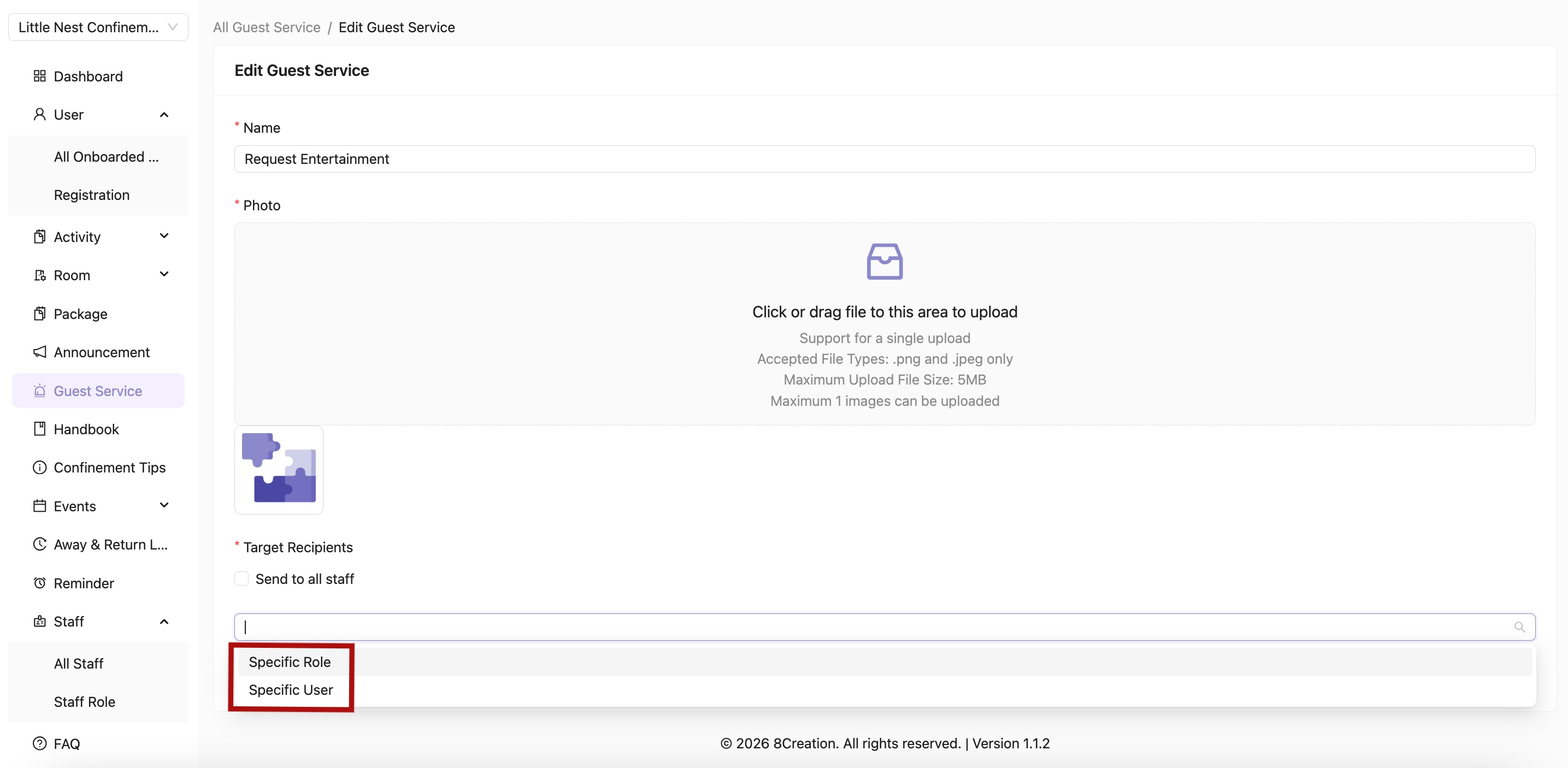The image size is (1568, 768).
Task: Go to All Guest Service breadcrumb
Action: click(267, 27)
